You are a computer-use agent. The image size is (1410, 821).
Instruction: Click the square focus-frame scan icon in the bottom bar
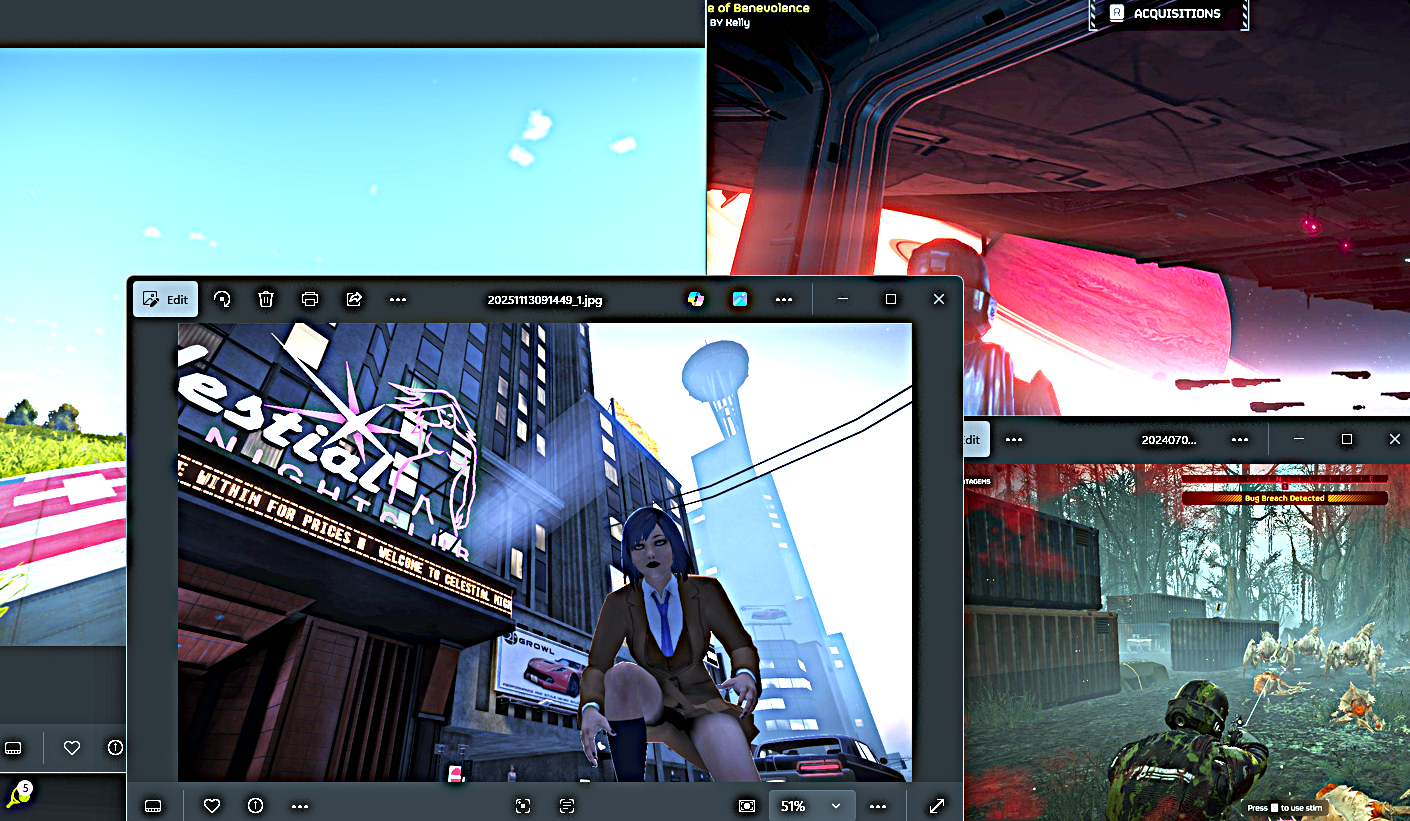(x=522, y=805)
